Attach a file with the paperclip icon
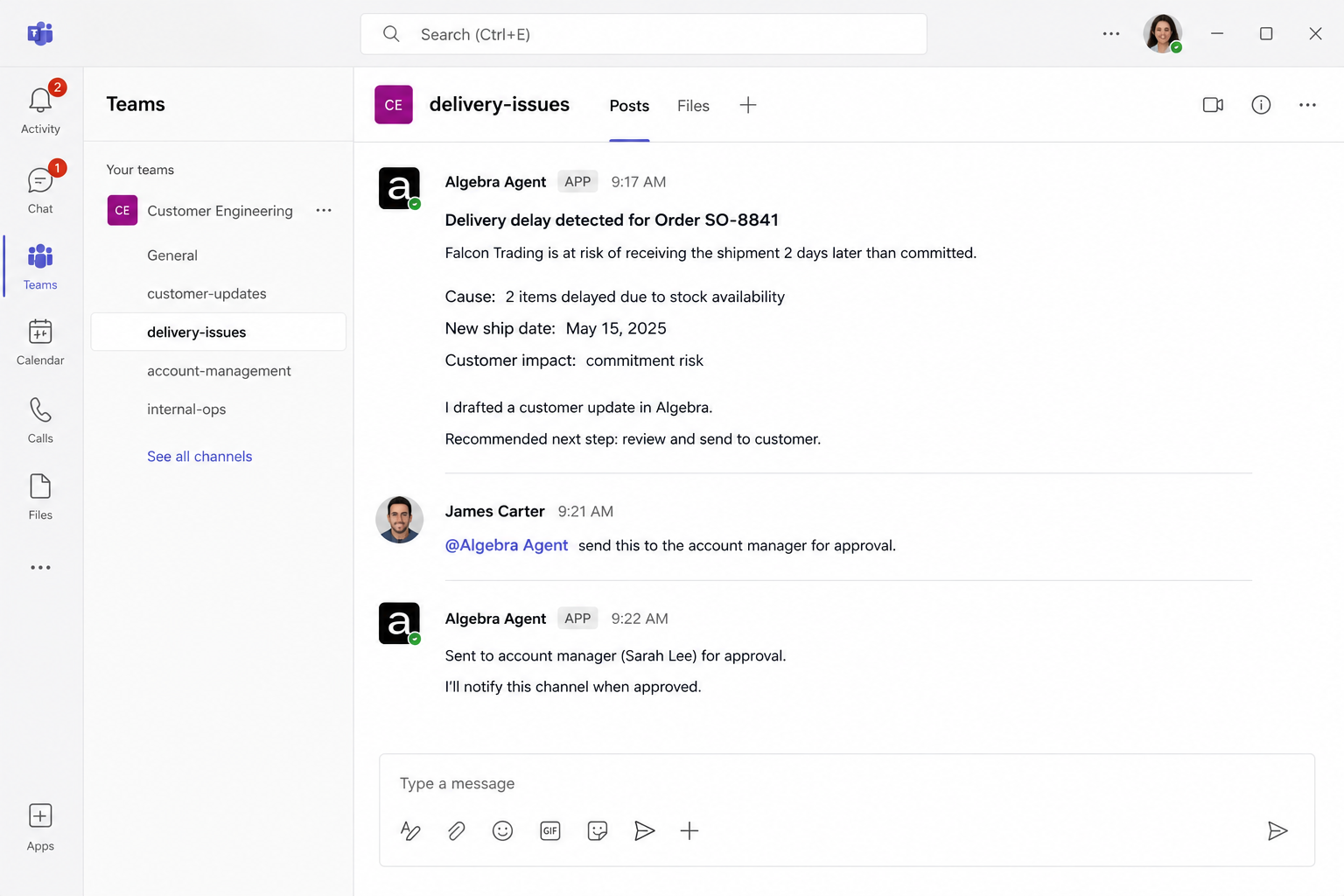1344x896 pixels. click(x=457, y=830)
